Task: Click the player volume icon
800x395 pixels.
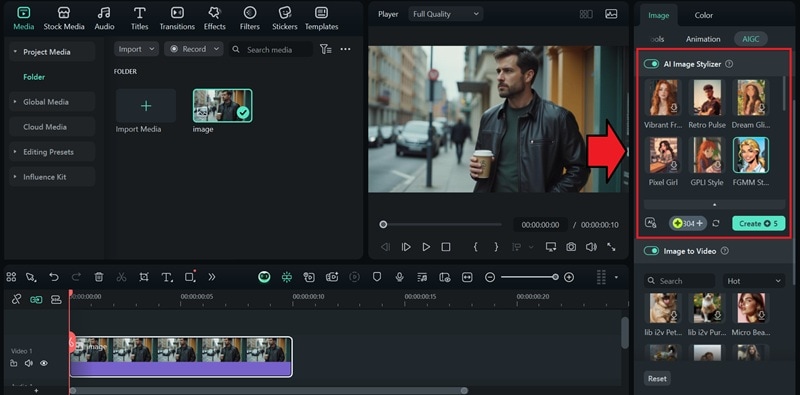Action: click(x=591, y=247)
